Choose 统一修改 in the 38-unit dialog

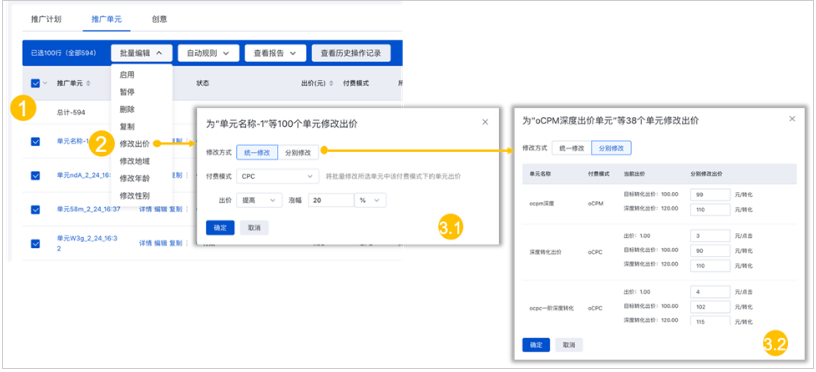pos(571,148)
